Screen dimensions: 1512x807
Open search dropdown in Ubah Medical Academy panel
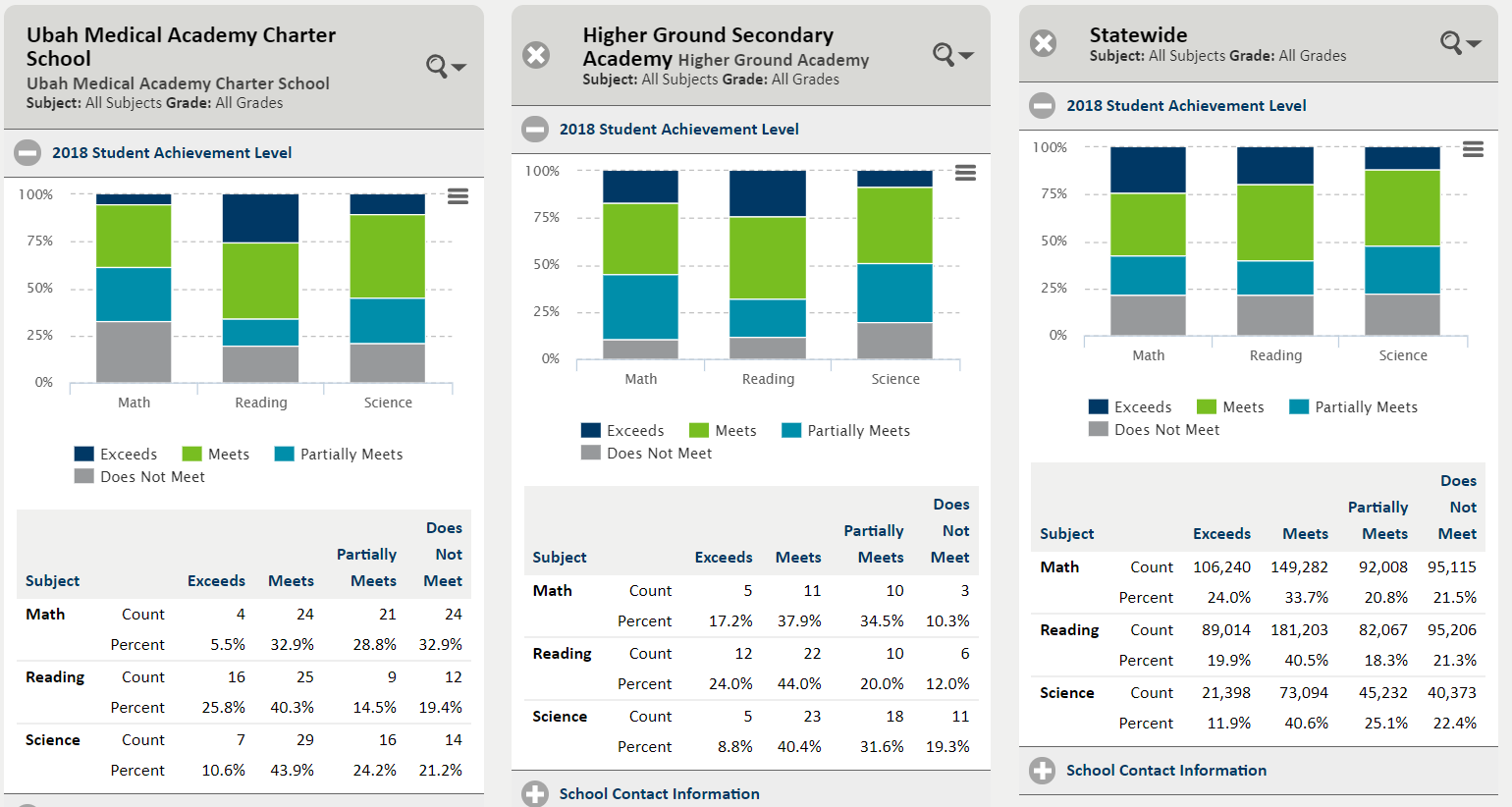446,67
